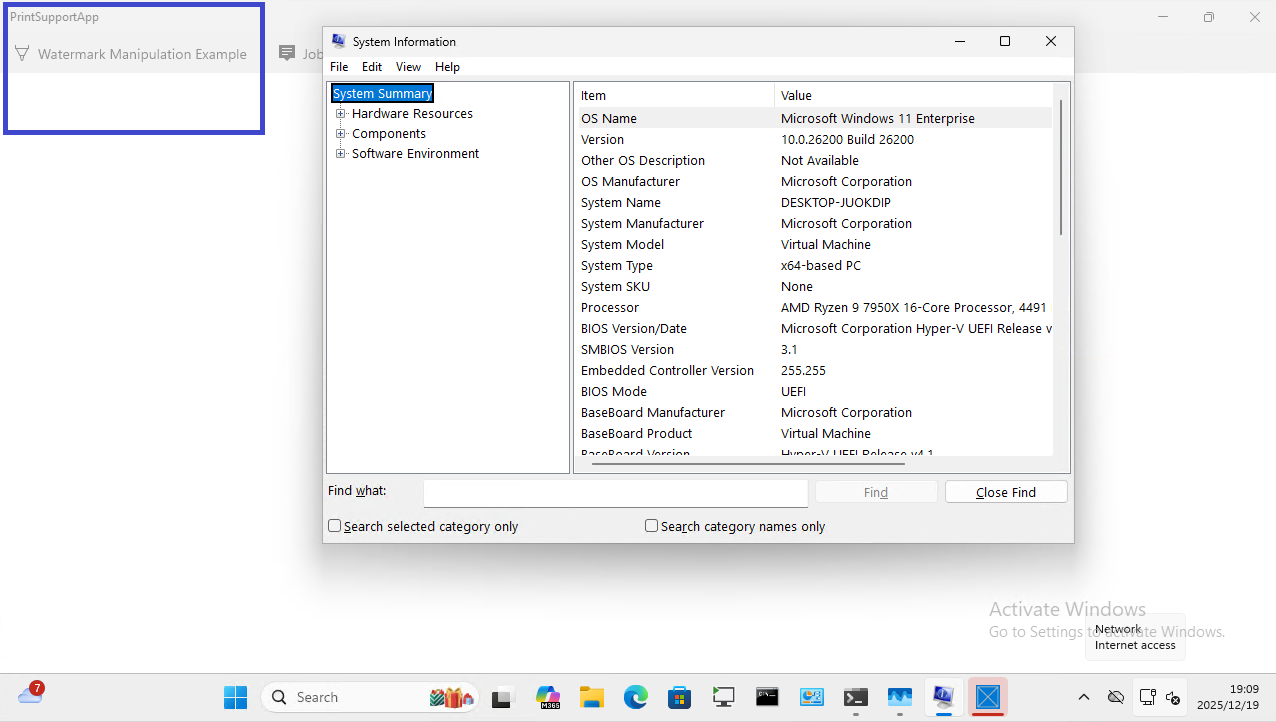Launch Microsoft Store from the taskbar
Viewport: 1276px width, 722px height.
(x=680, y=697)
